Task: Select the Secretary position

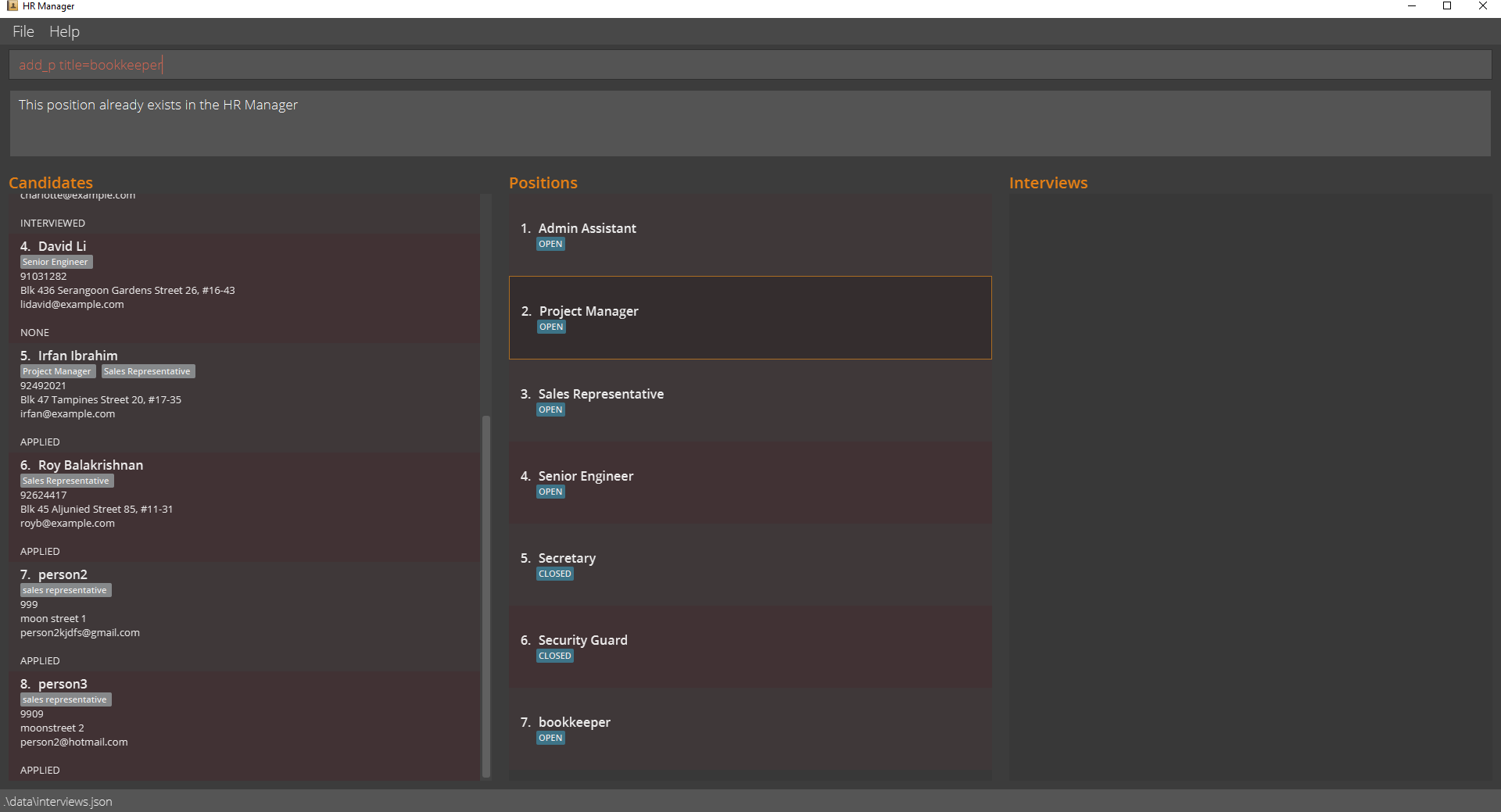Action: tap(750, 564)
